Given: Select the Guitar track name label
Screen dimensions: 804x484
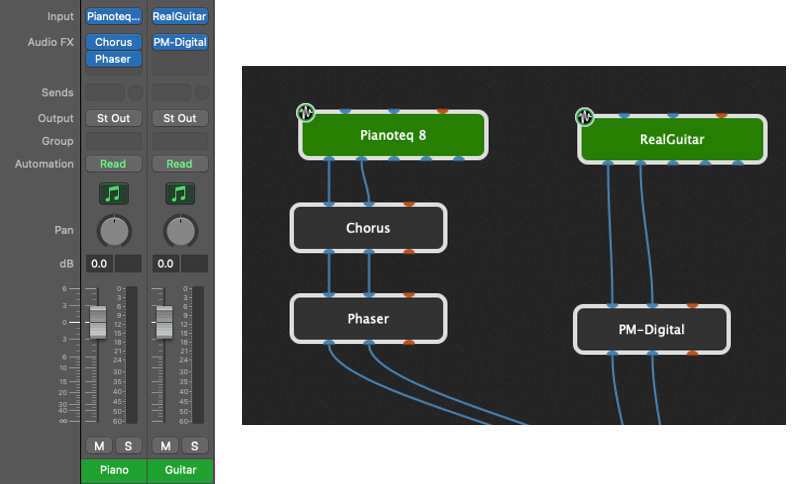Looking at the screenshot, I should pos(180,470).
